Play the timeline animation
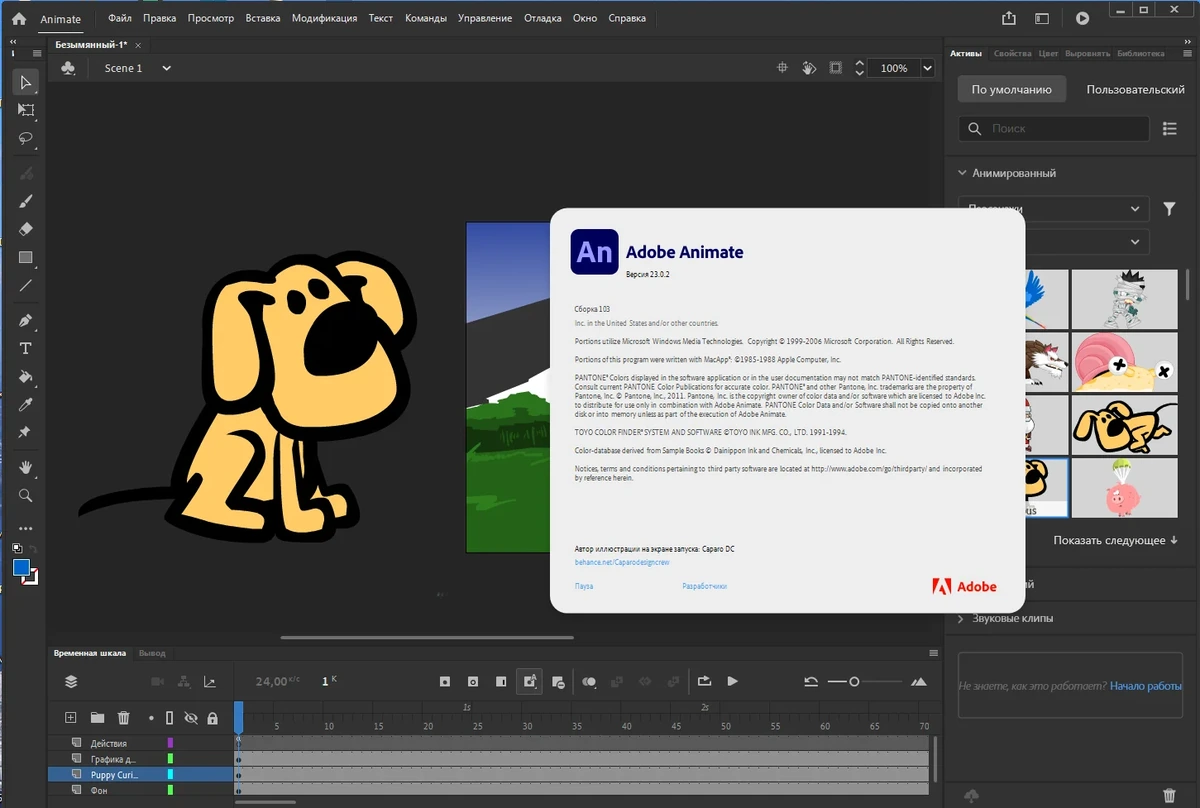 point(733,682)
